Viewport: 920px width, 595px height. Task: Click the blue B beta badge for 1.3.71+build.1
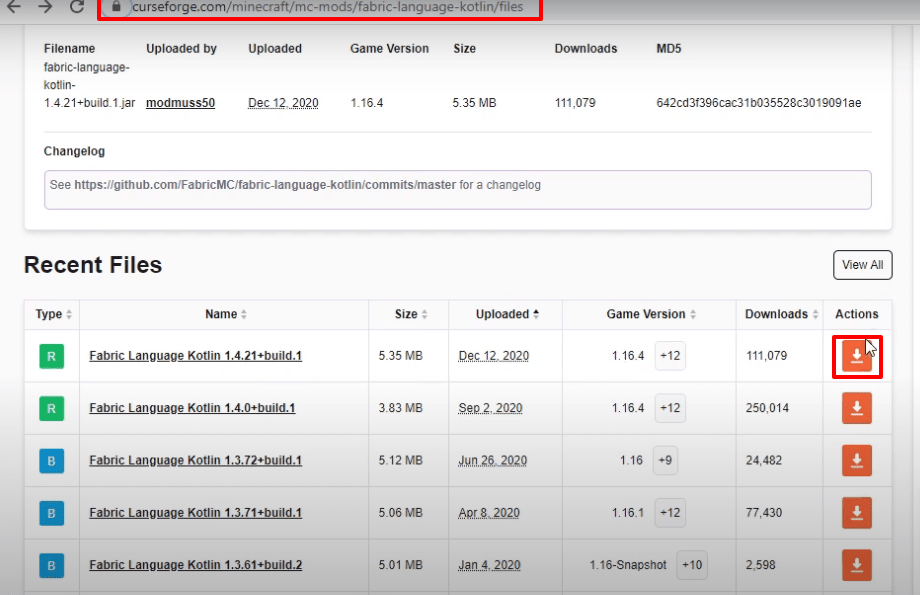pos(52,513)
